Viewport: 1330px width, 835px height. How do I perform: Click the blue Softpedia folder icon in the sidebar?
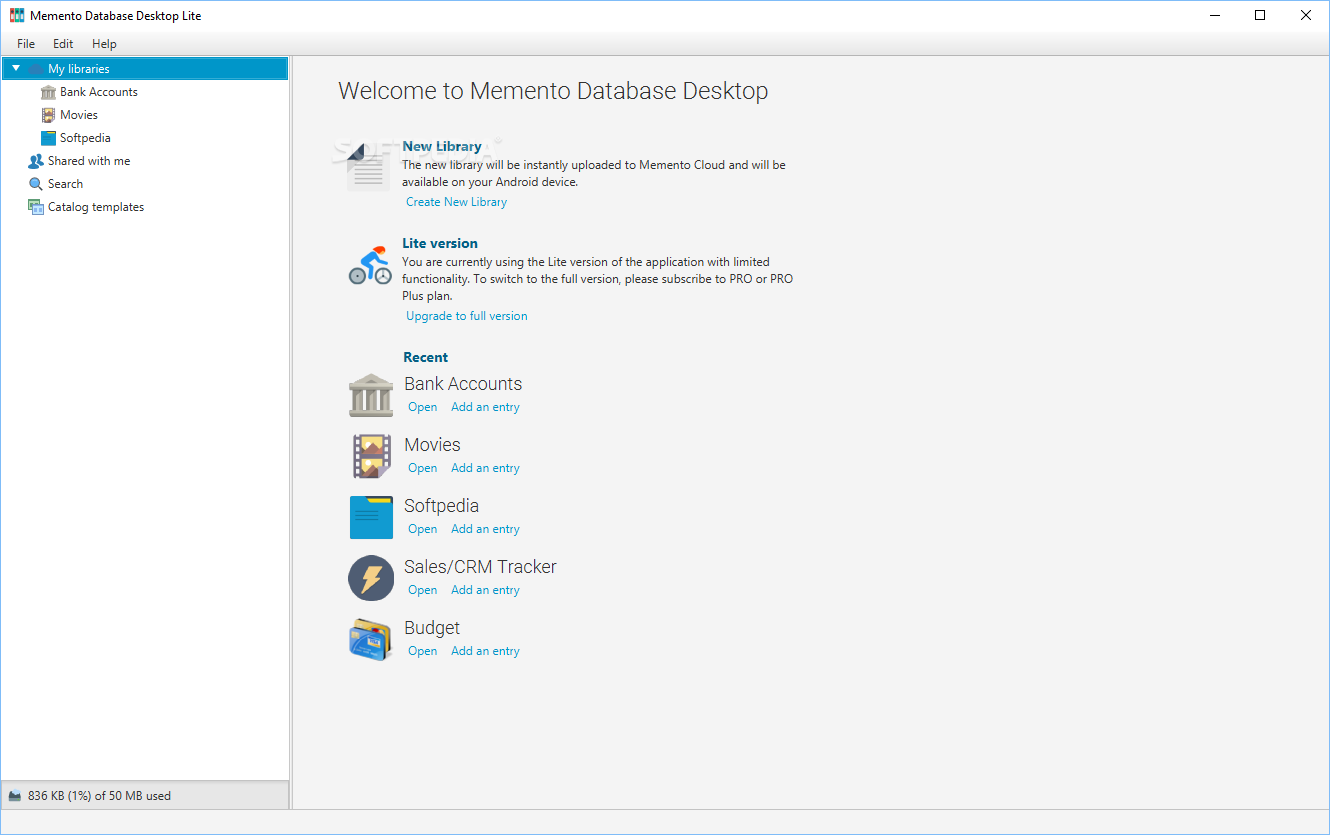pyautogui.click(x=48, y=138)
